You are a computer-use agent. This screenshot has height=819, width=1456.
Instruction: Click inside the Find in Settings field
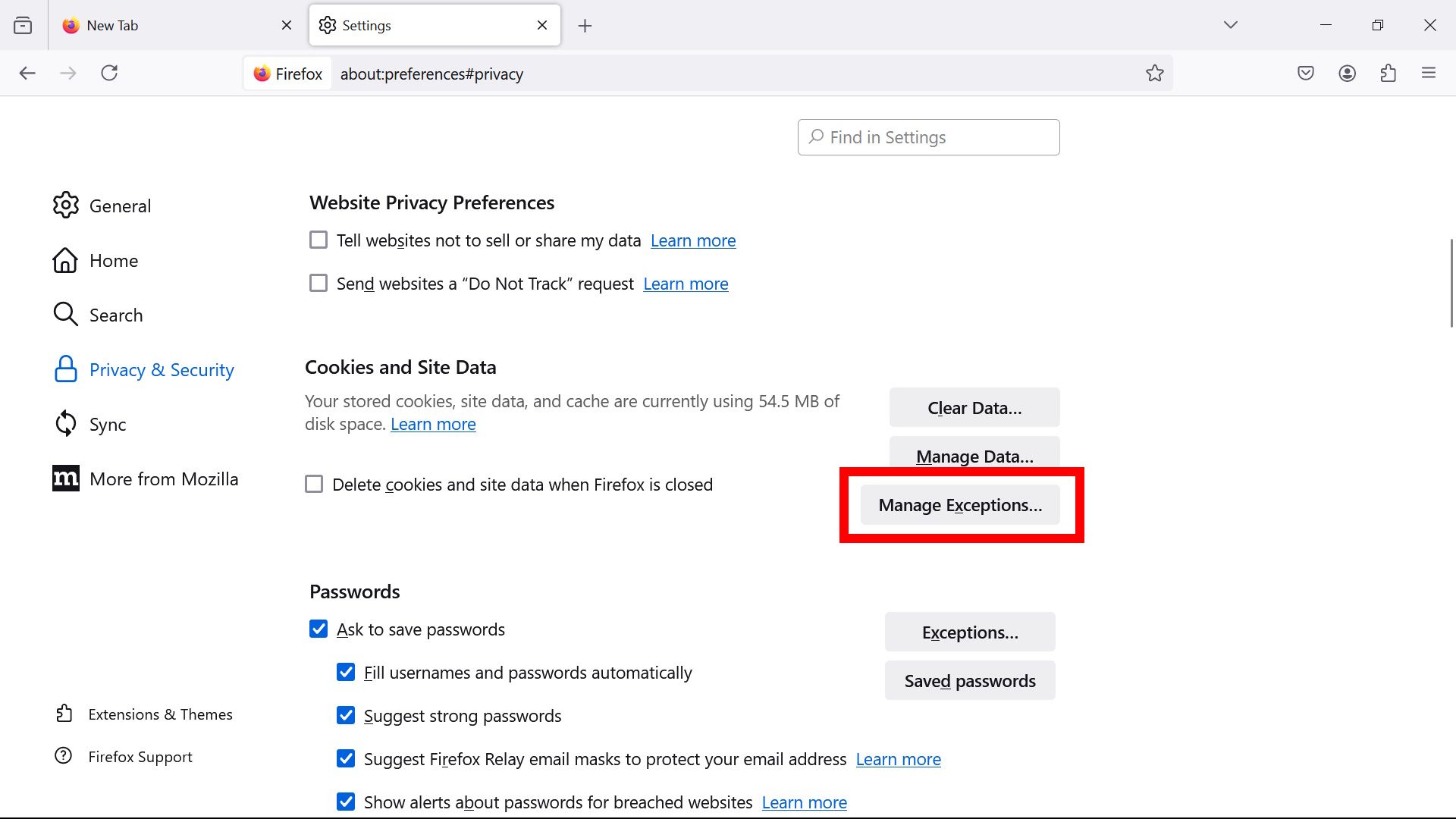point(928,137)
